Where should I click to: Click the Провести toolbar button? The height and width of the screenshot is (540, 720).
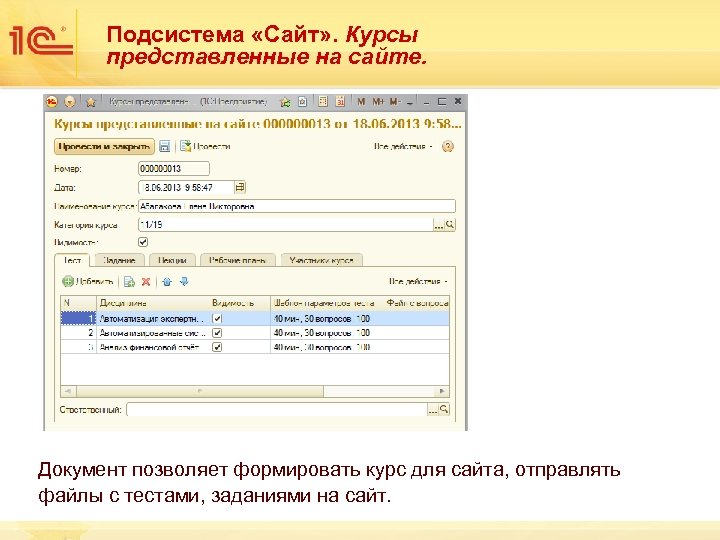[x=205, y=146]
